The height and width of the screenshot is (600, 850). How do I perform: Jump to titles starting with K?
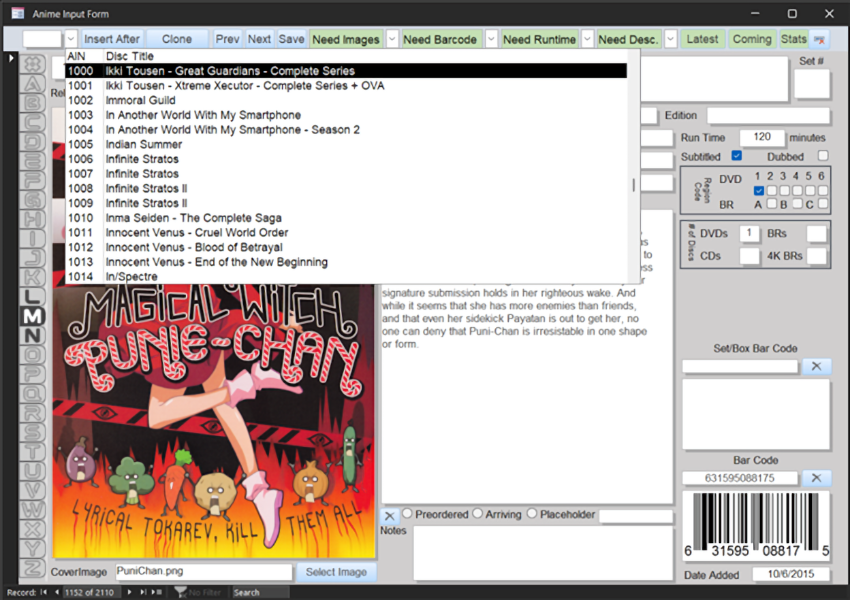pyautogui.click(x=32, y=278)
